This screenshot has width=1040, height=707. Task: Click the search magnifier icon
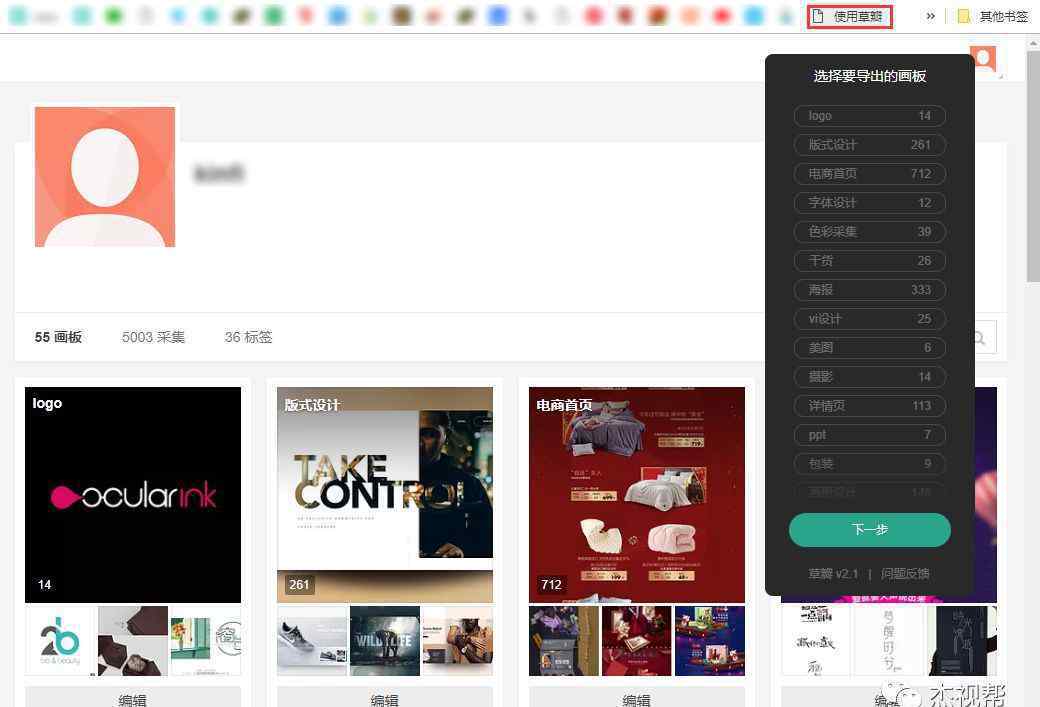[x=981, y=338]
